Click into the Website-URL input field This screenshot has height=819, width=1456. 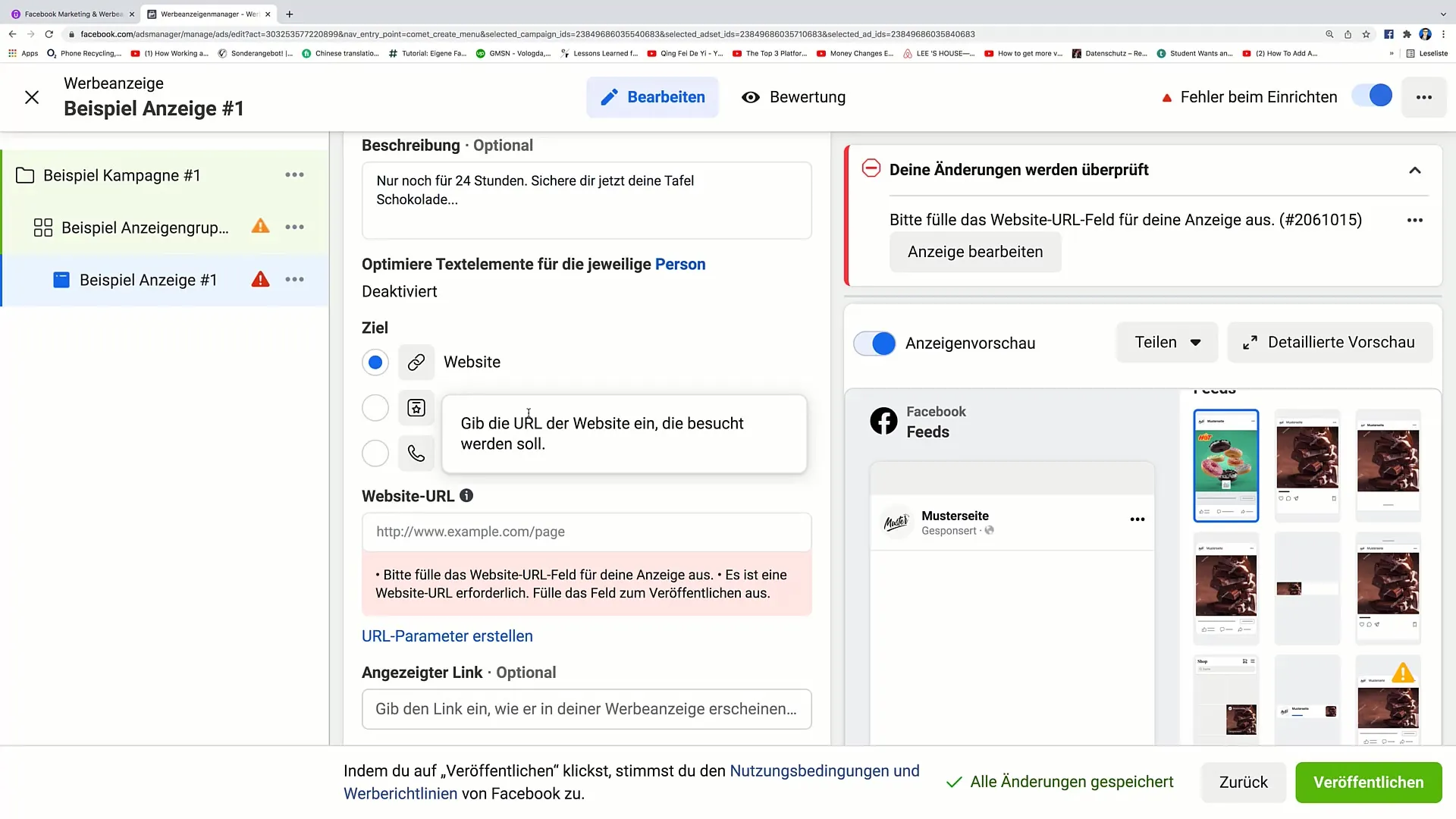point(587,532)
